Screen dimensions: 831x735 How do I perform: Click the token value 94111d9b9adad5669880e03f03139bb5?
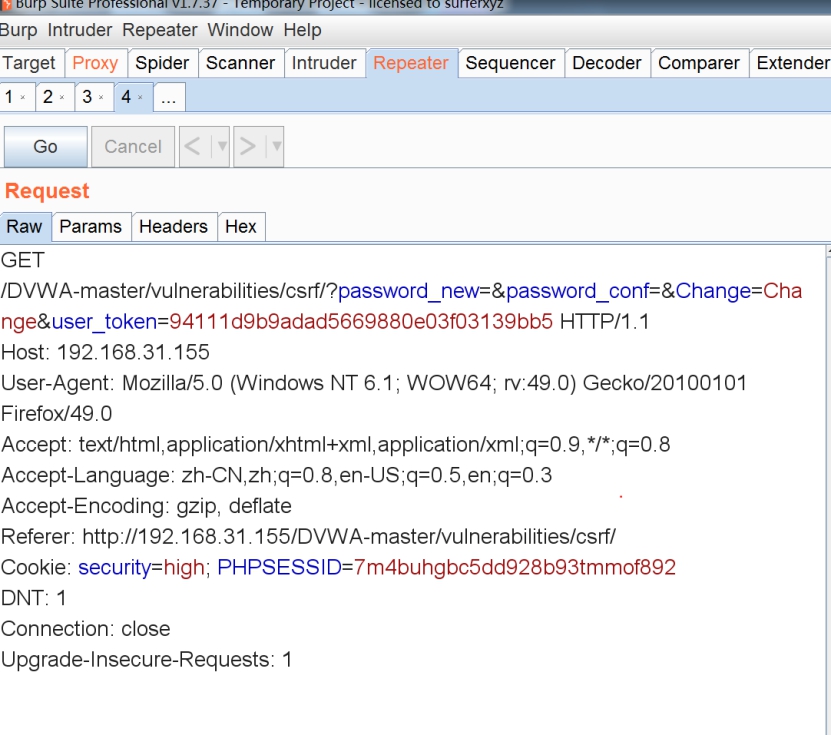[x=360, y=322]
